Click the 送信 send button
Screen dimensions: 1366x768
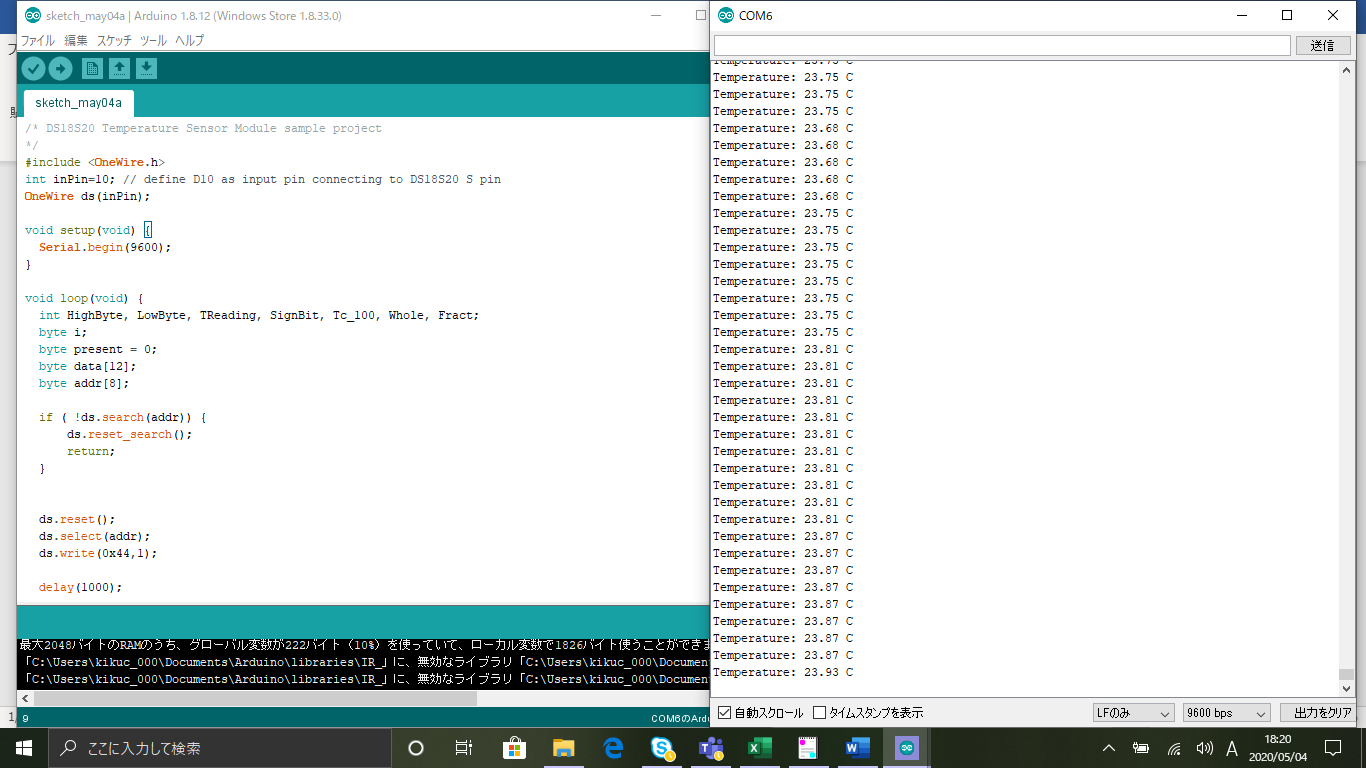[1322, 45]
